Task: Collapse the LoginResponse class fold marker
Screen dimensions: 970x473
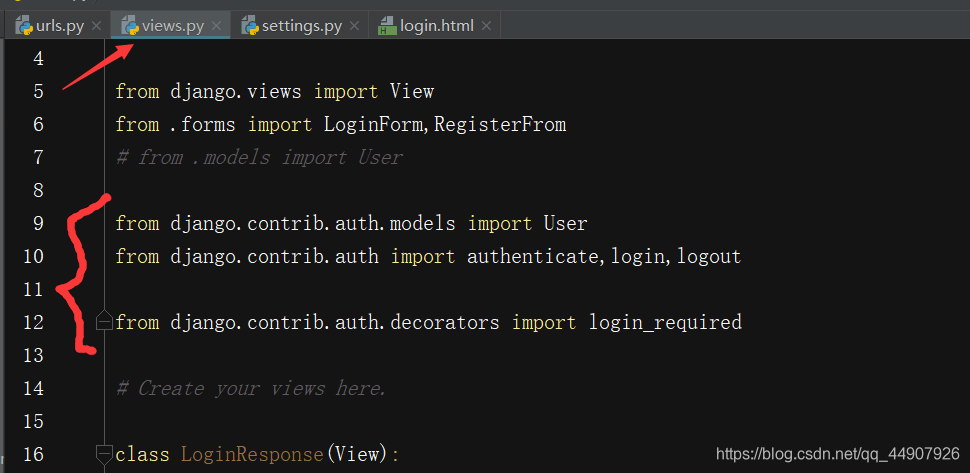Action: pos(105,454)
